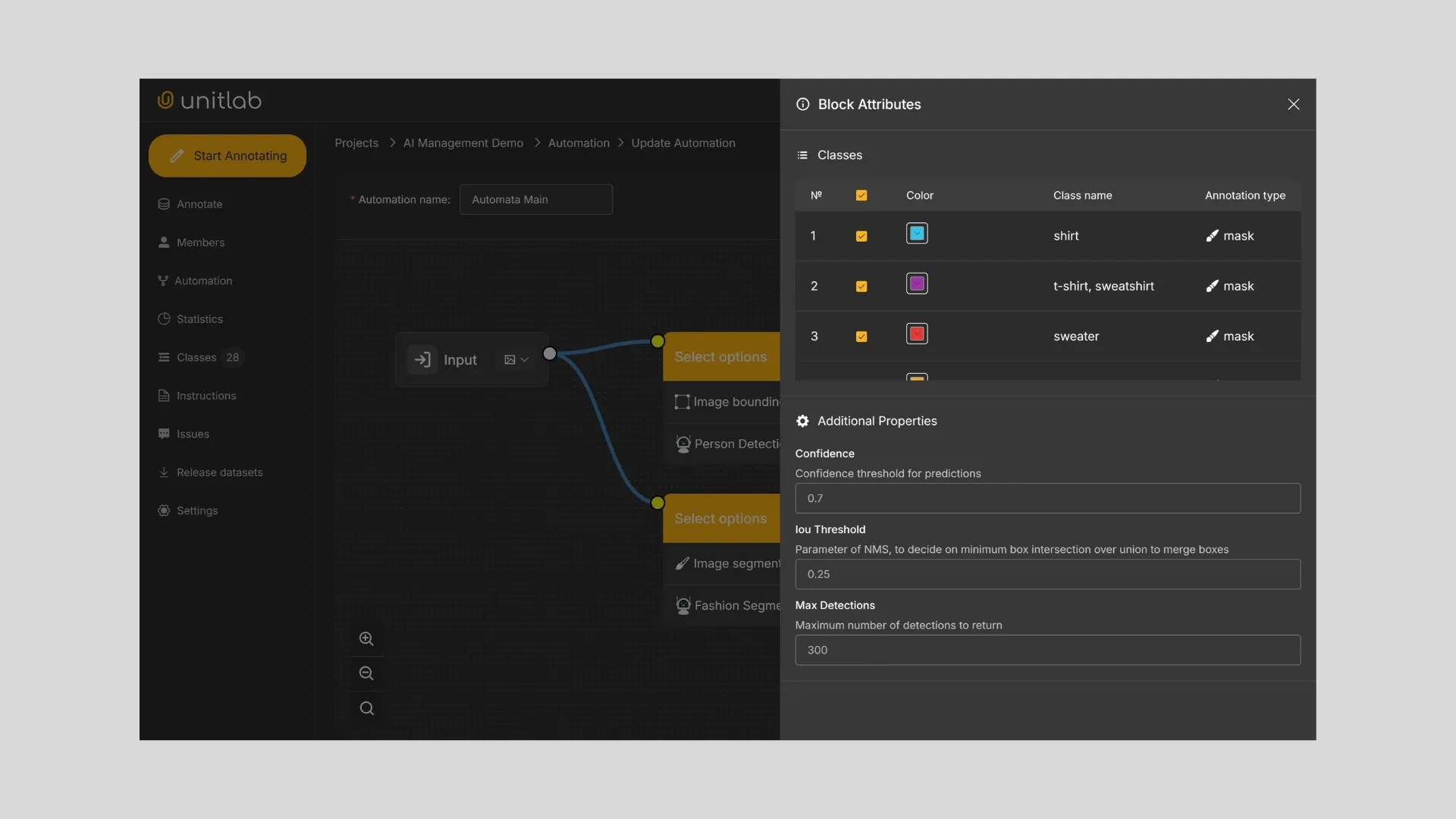1456x819 pixels.
Task: Disable the sweater class checkbox
Action: point(861,336)
